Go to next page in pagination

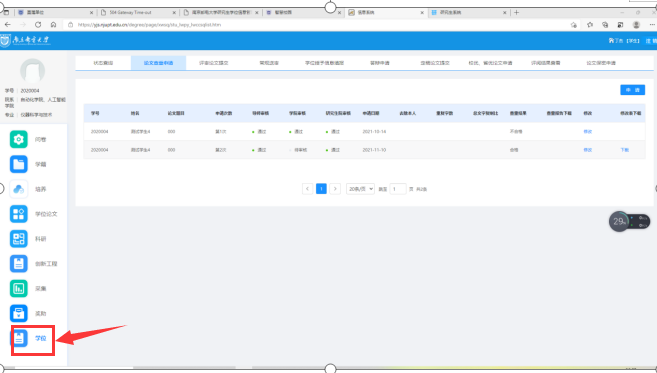335,189
